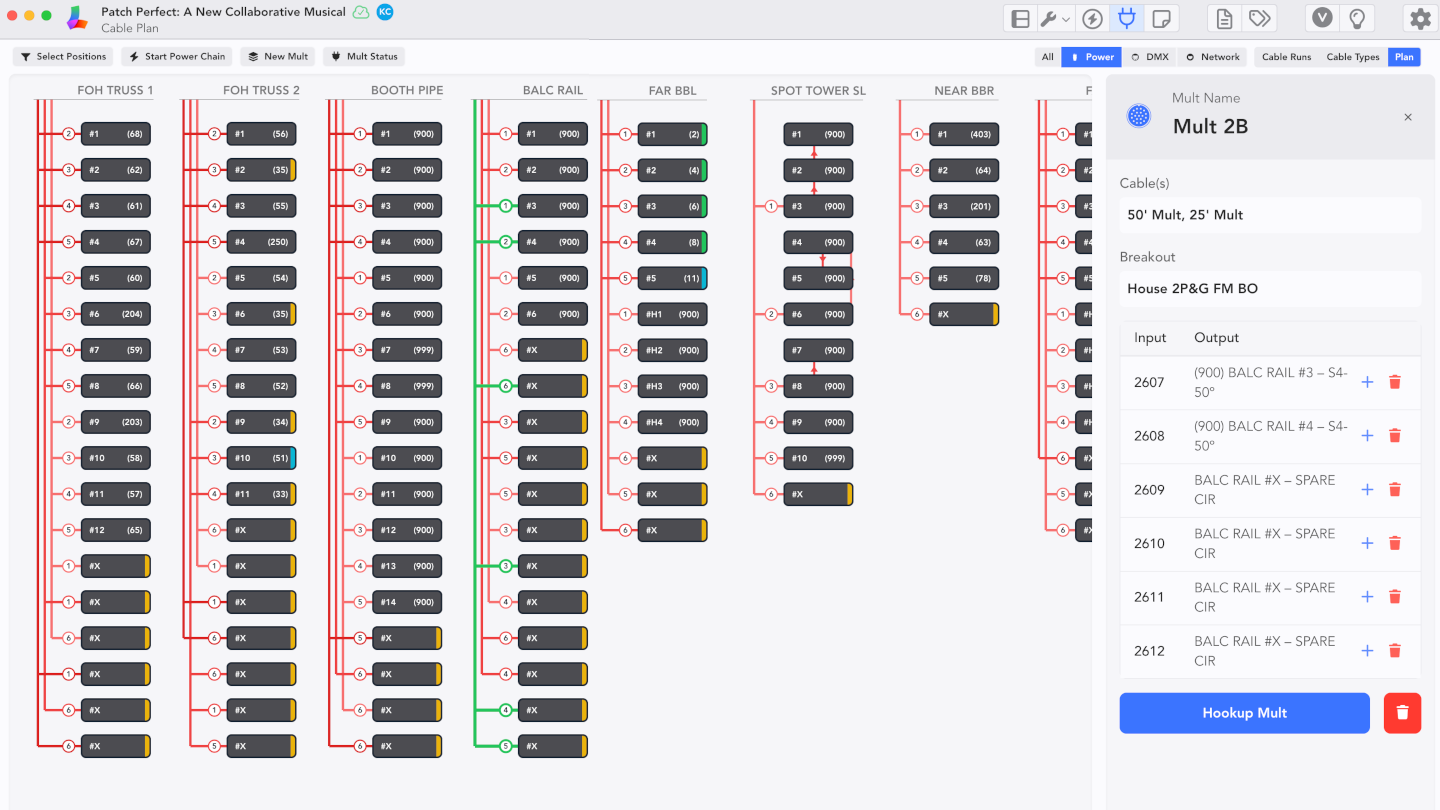Image resolution: width=1440 pixels, height=810 pixels.
Task: Add output to input 2609 with plus
Action: click(x=1367, y=490)
